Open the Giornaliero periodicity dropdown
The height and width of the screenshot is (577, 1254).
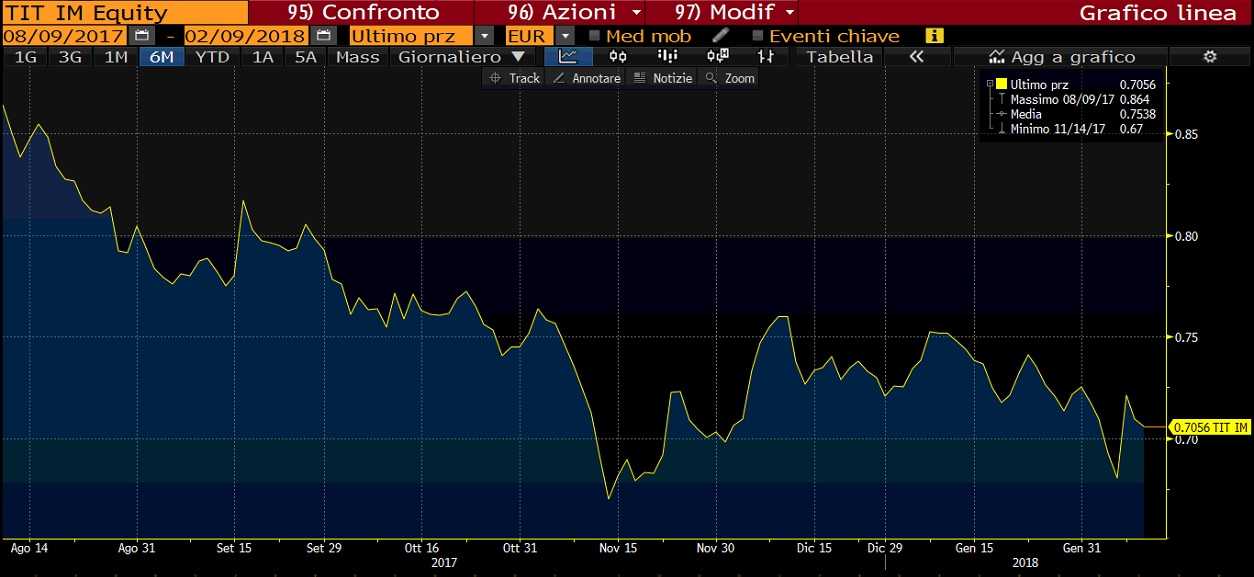(x=461, y=57)
